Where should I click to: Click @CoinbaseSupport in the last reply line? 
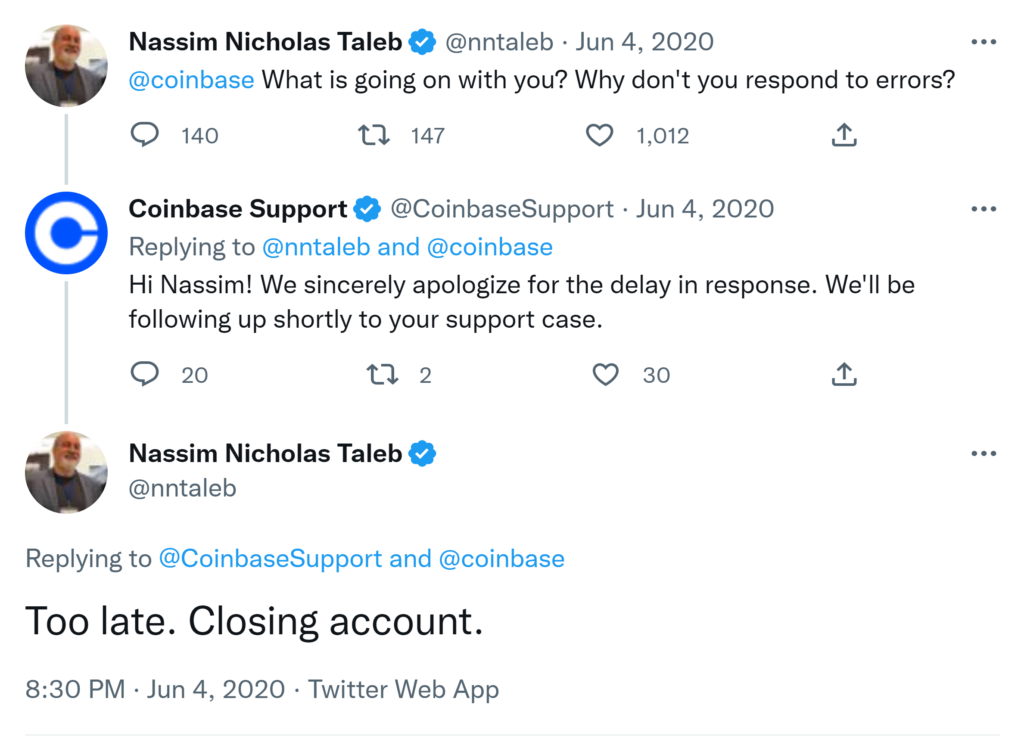(x=270, y=559)
